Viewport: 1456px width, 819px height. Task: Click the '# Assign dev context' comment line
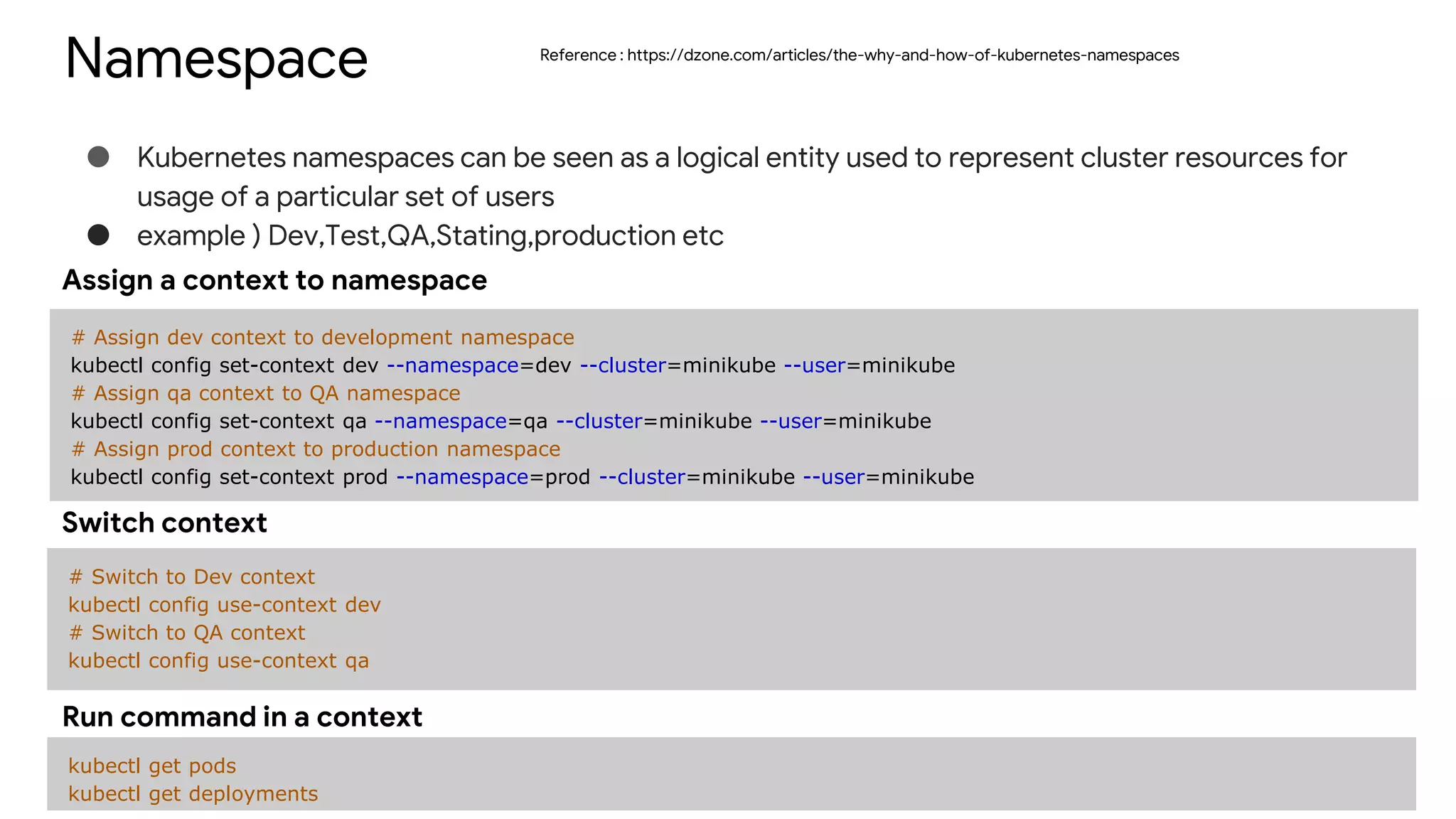pos(323,337)
